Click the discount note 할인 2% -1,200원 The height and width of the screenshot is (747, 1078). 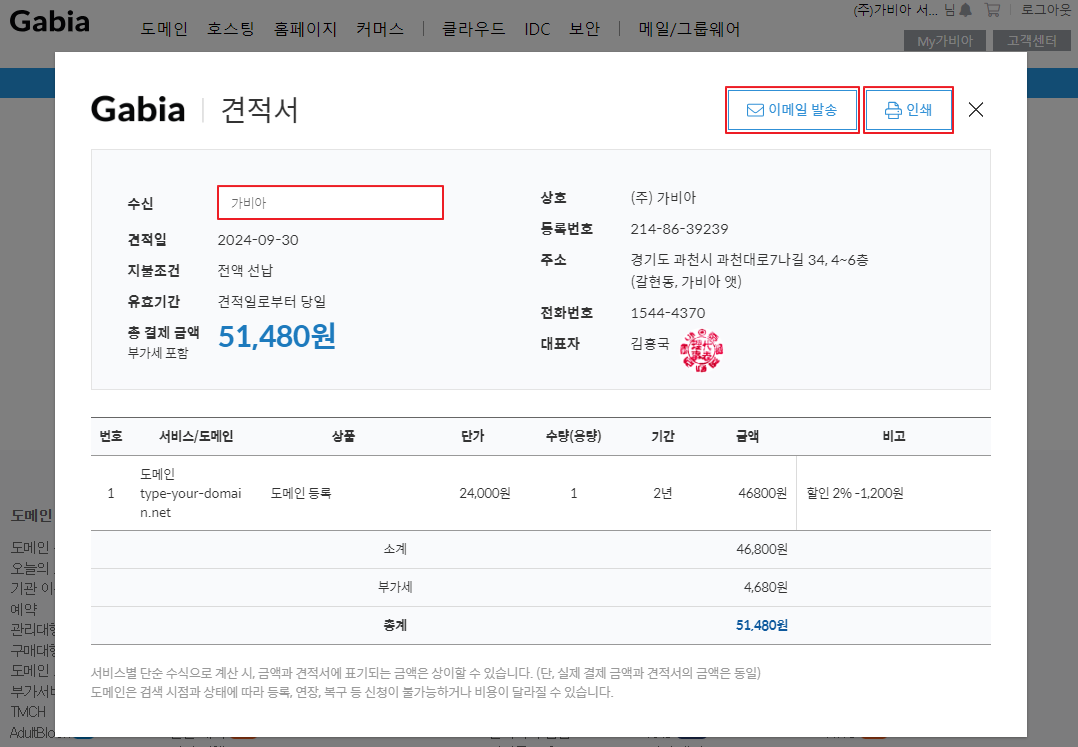tap(855, 493)
